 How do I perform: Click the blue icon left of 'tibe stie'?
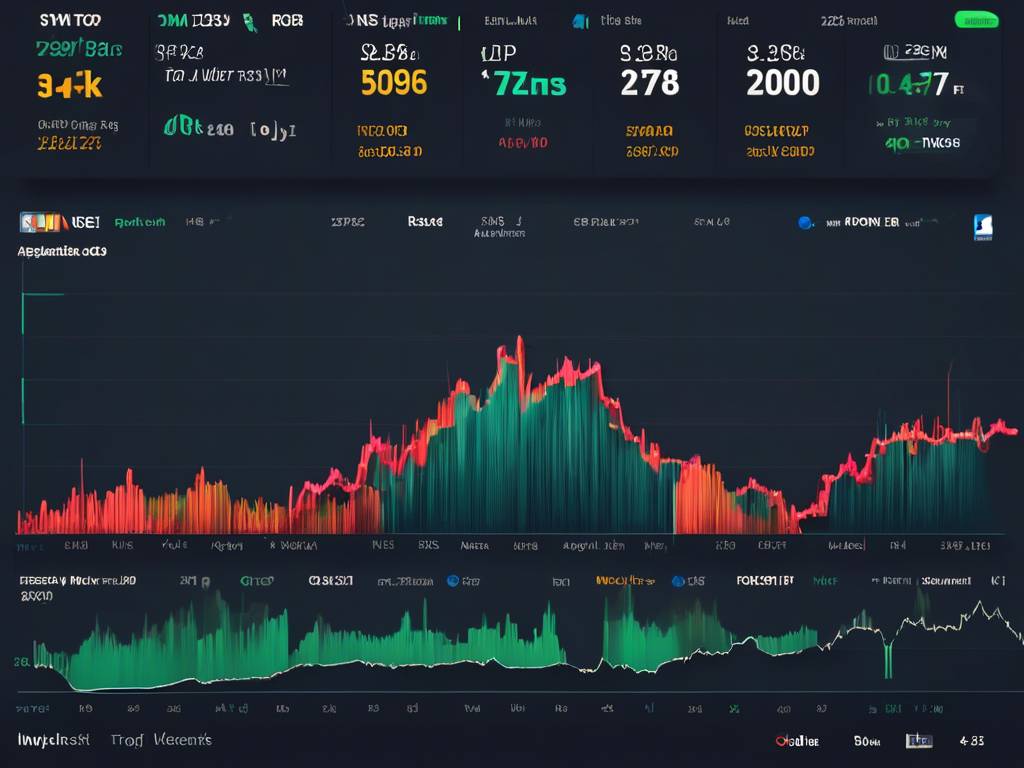tap(580, 22)
